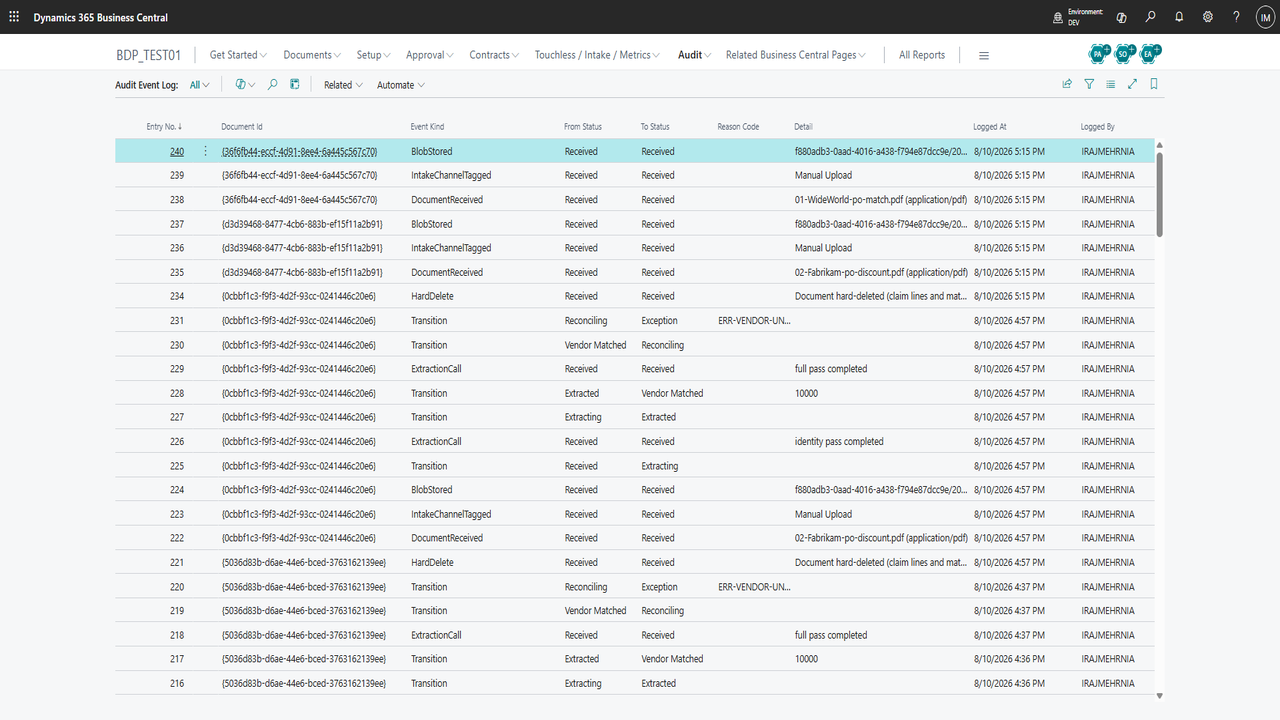This screenshot has width=1280, height=720.
Task: Click the Environment DEV indicator icon
Action: click(x=1059, y=17)
